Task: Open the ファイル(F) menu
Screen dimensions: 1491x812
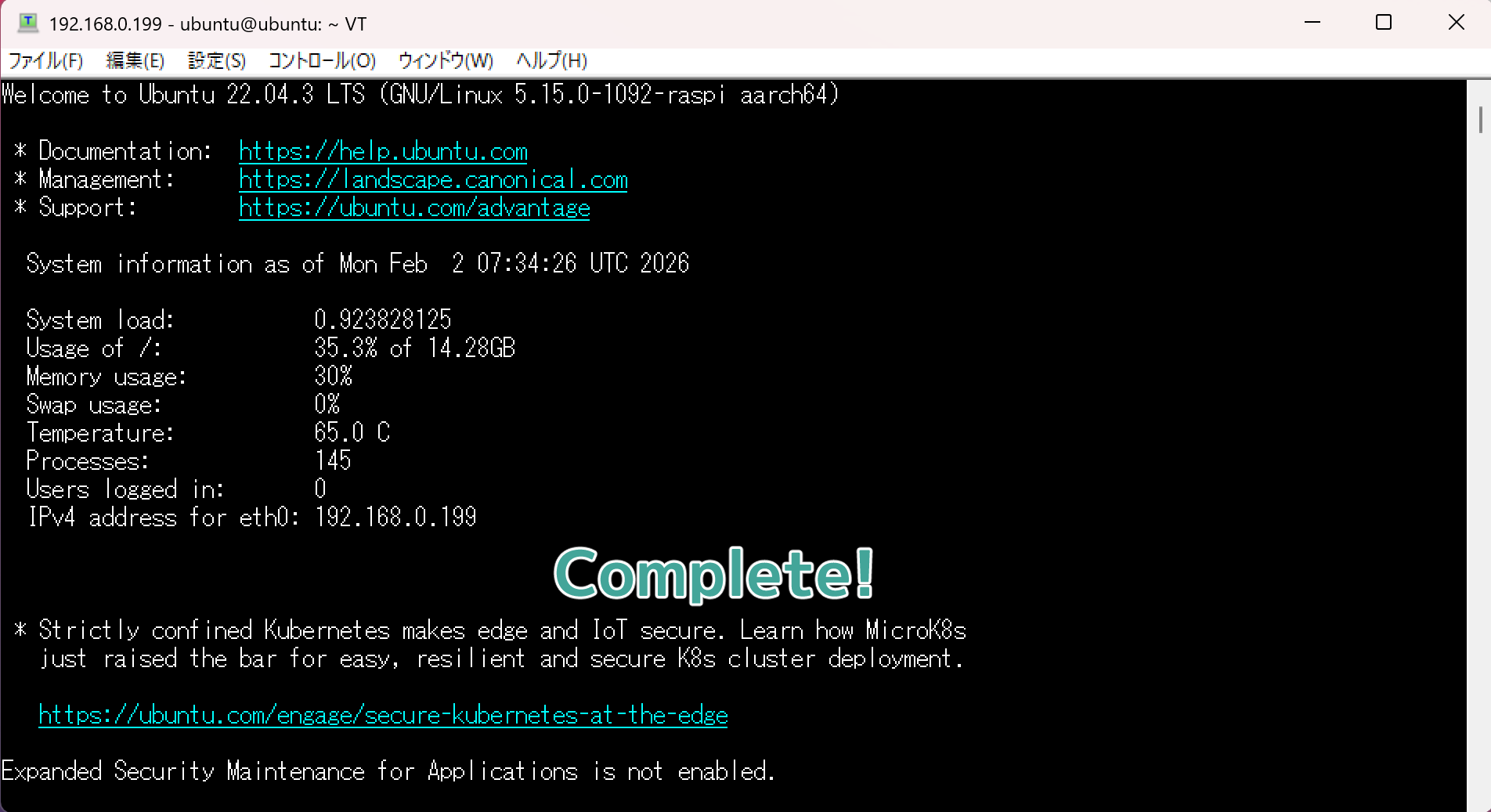Action: point(45,61)
